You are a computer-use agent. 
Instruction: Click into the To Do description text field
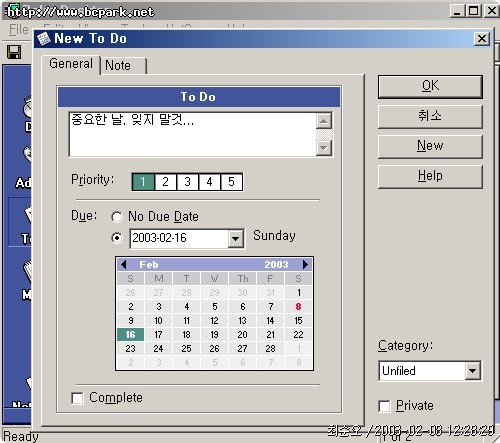(192, 134)
